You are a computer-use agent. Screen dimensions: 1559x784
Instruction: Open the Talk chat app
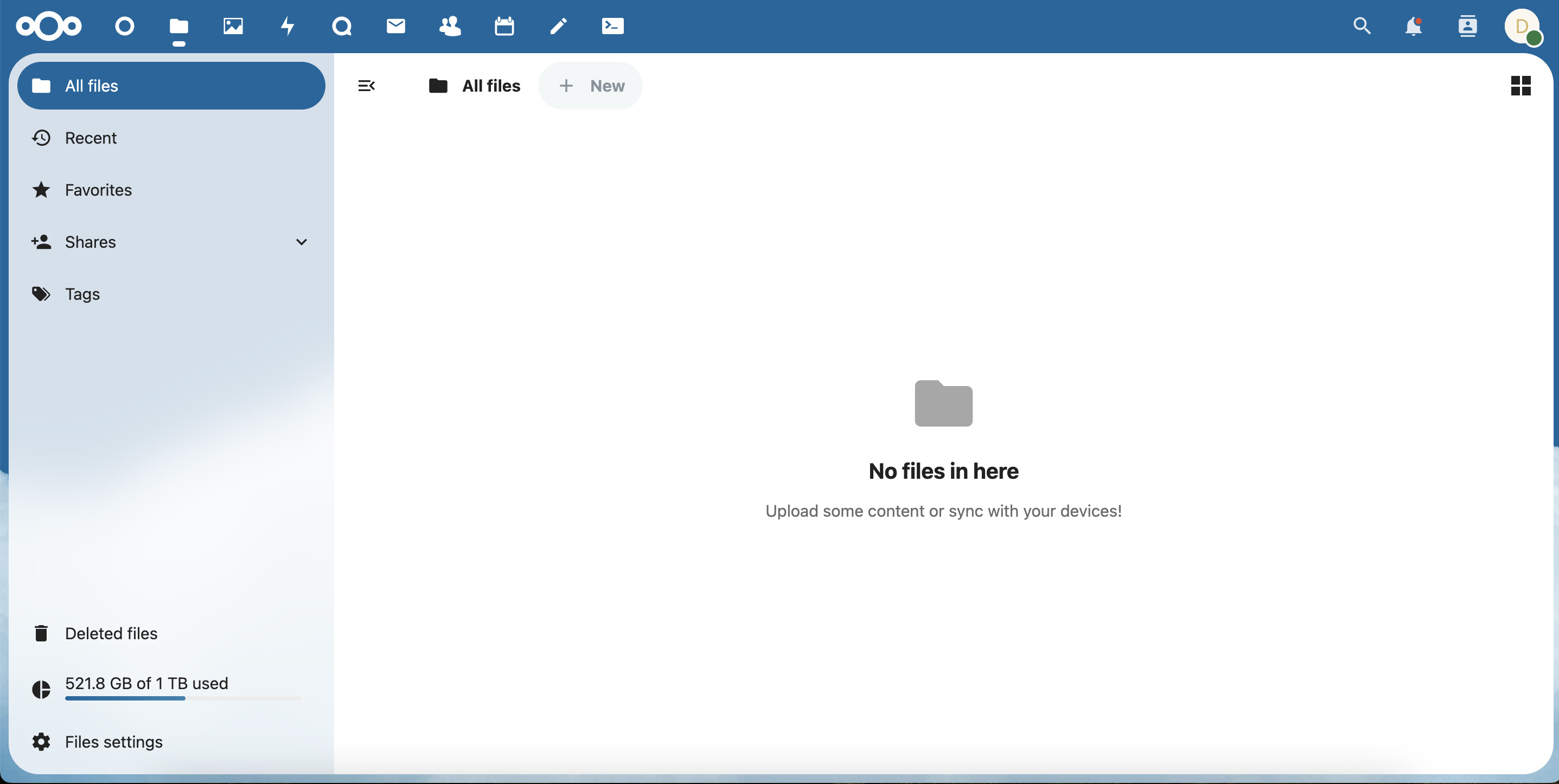coord(342,26)
